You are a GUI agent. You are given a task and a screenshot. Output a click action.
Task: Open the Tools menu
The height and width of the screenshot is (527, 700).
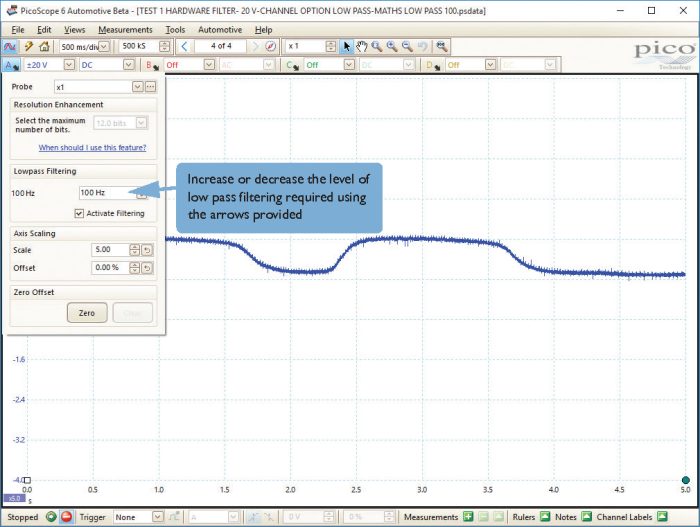point(175,29)
